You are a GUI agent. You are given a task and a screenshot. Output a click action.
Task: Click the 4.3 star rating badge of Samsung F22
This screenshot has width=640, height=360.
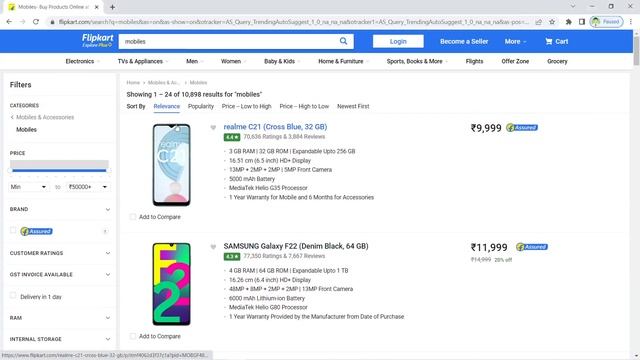(232, 256)
